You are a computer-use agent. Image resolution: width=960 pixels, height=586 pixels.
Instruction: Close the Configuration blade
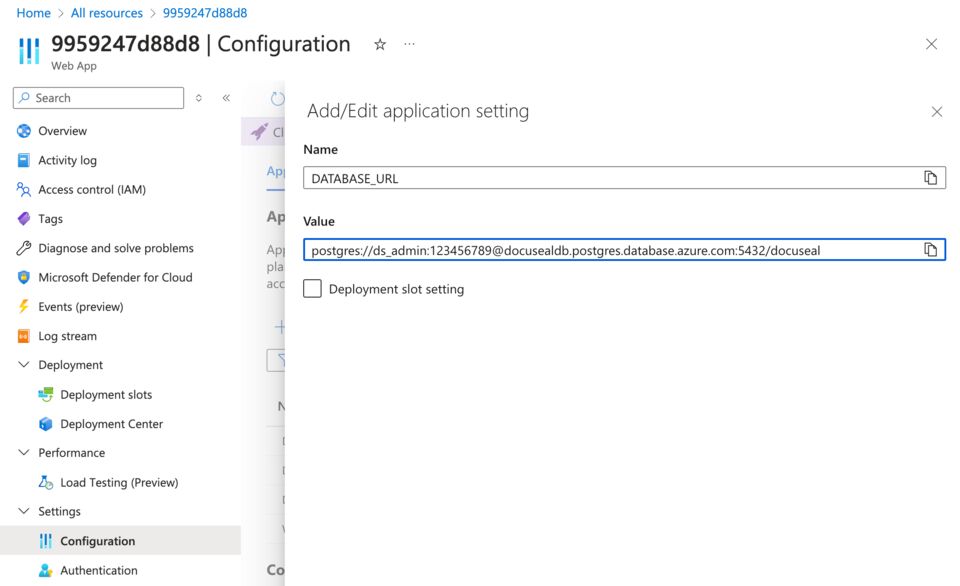(x=931, y=44)
